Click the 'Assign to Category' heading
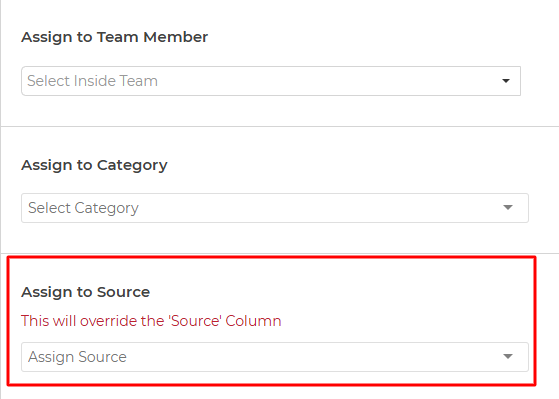This screenshot has width=559, height=399. click(94, 165)
